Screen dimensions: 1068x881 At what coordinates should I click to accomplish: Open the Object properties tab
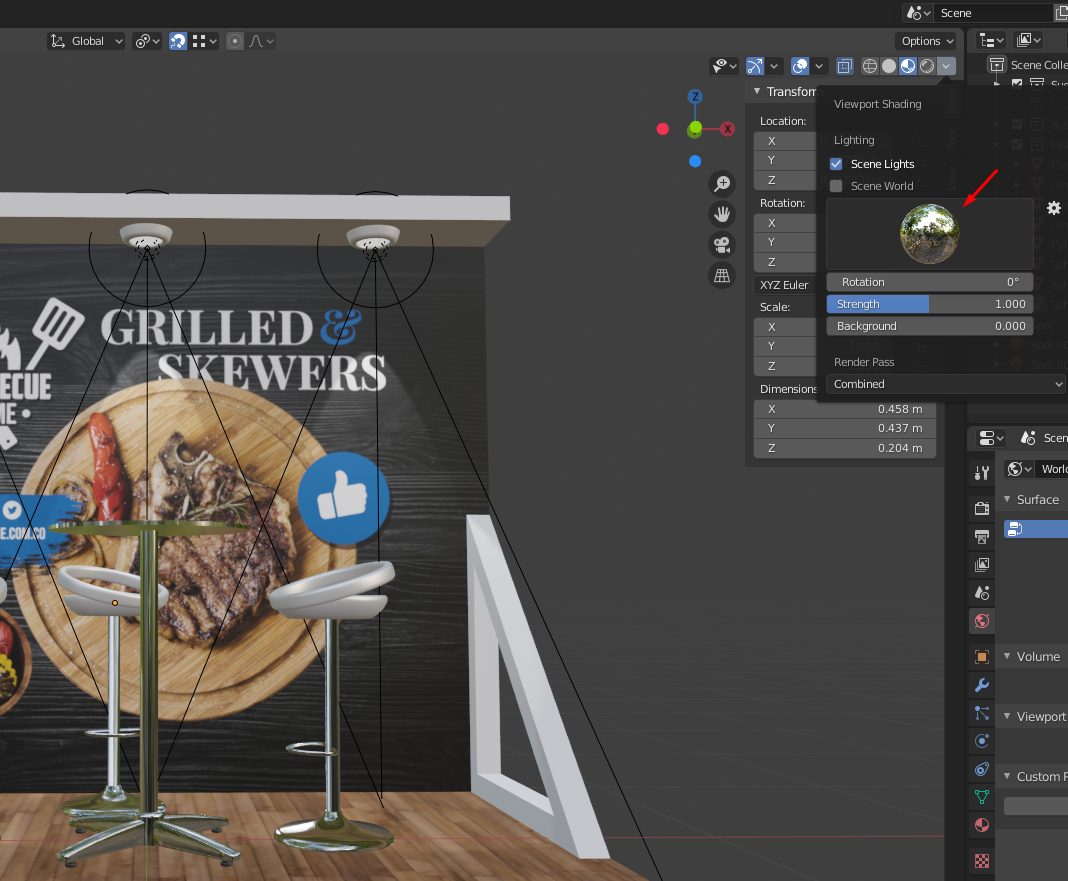[981, 657]
